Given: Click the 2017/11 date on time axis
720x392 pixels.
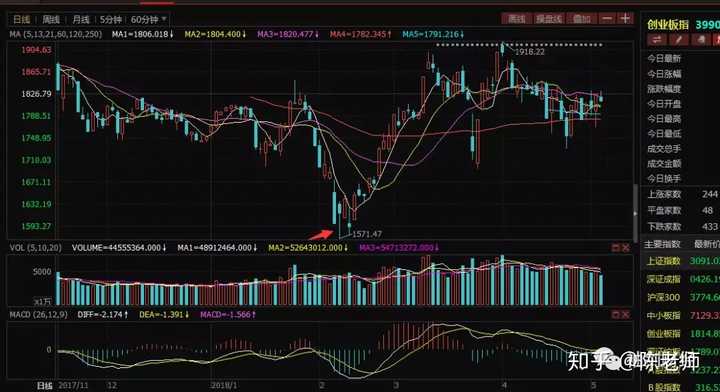Looking at the screenshot, I should 73,385.
